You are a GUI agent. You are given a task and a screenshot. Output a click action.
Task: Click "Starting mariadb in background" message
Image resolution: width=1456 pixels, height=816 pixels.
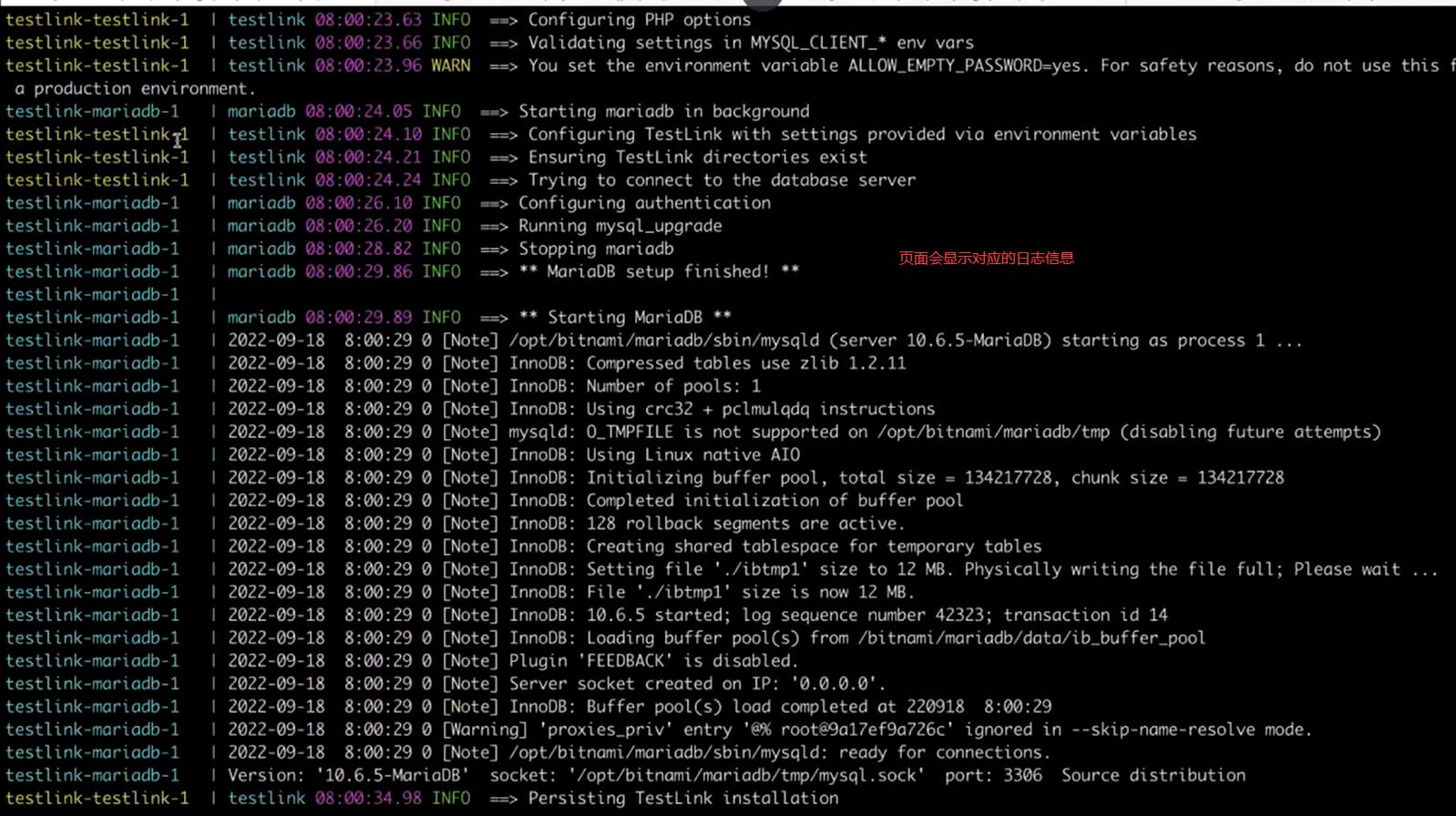tap(664, 111)
